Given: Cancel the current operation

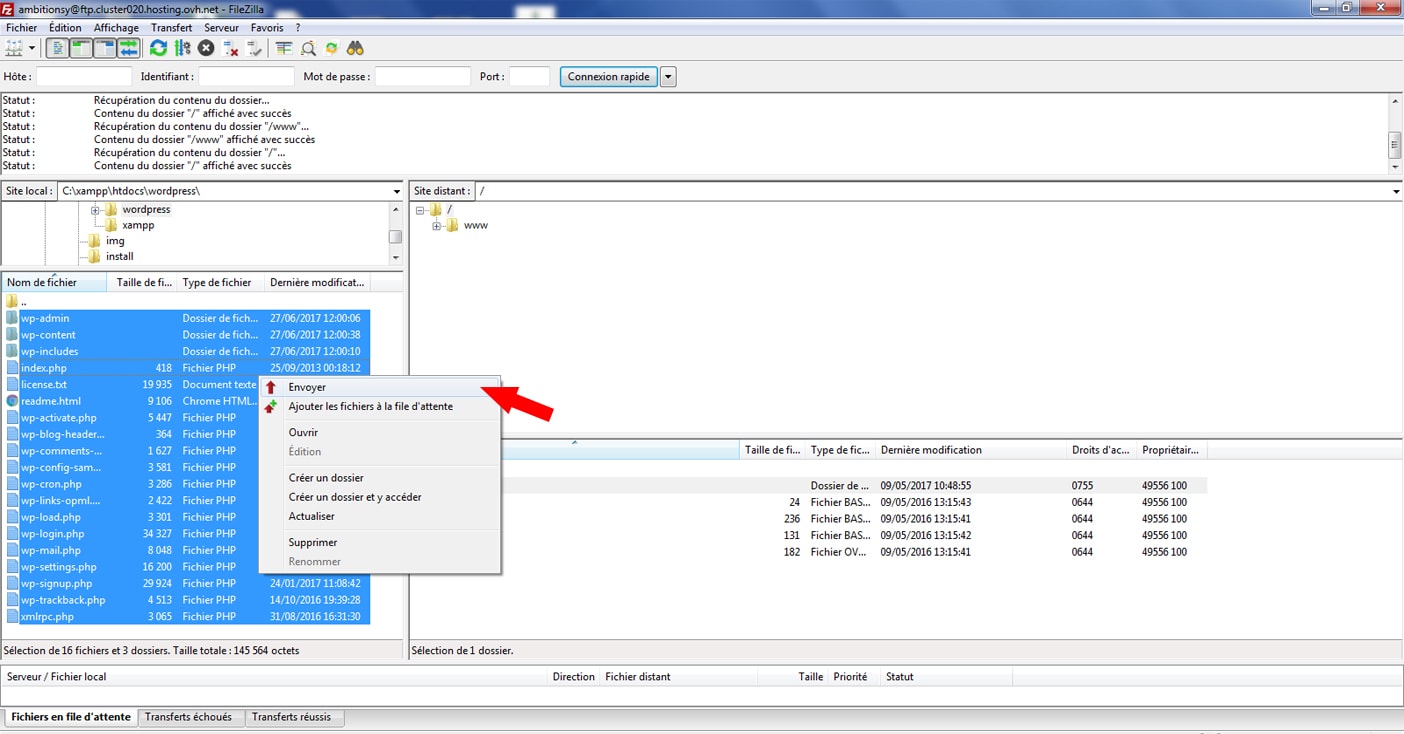Looking at the screenshot, I should click(x=206, y=48).
